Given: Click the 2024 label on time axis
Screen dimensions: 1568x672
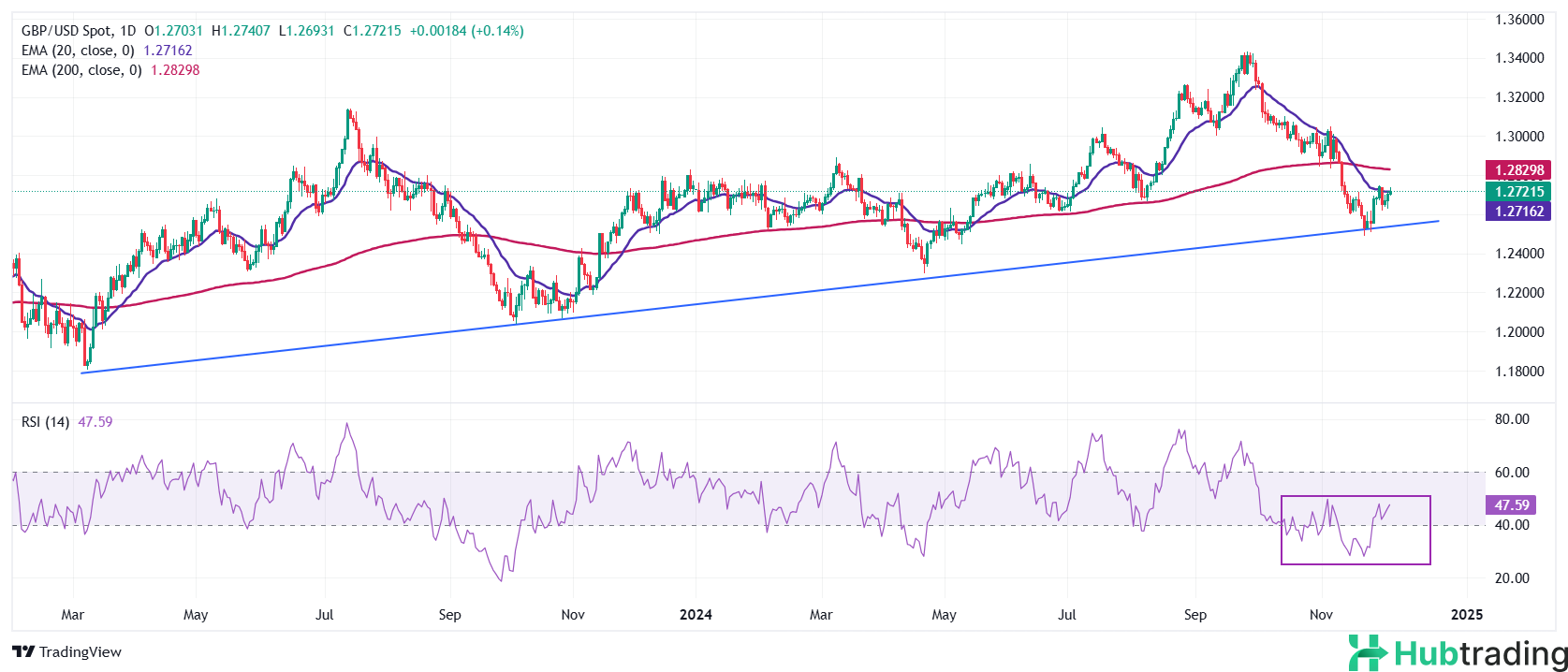Looking at the screenshot, I should (x=696, y=615).
